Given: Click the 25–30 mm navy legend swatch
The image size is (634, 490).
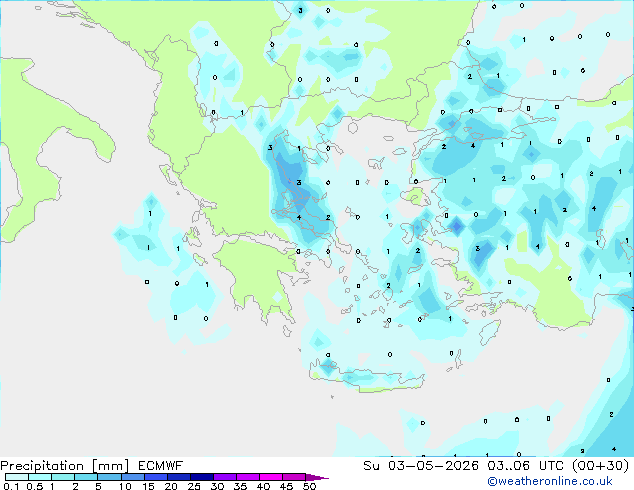Looking at the screenshot, I should tap(202, 477).
